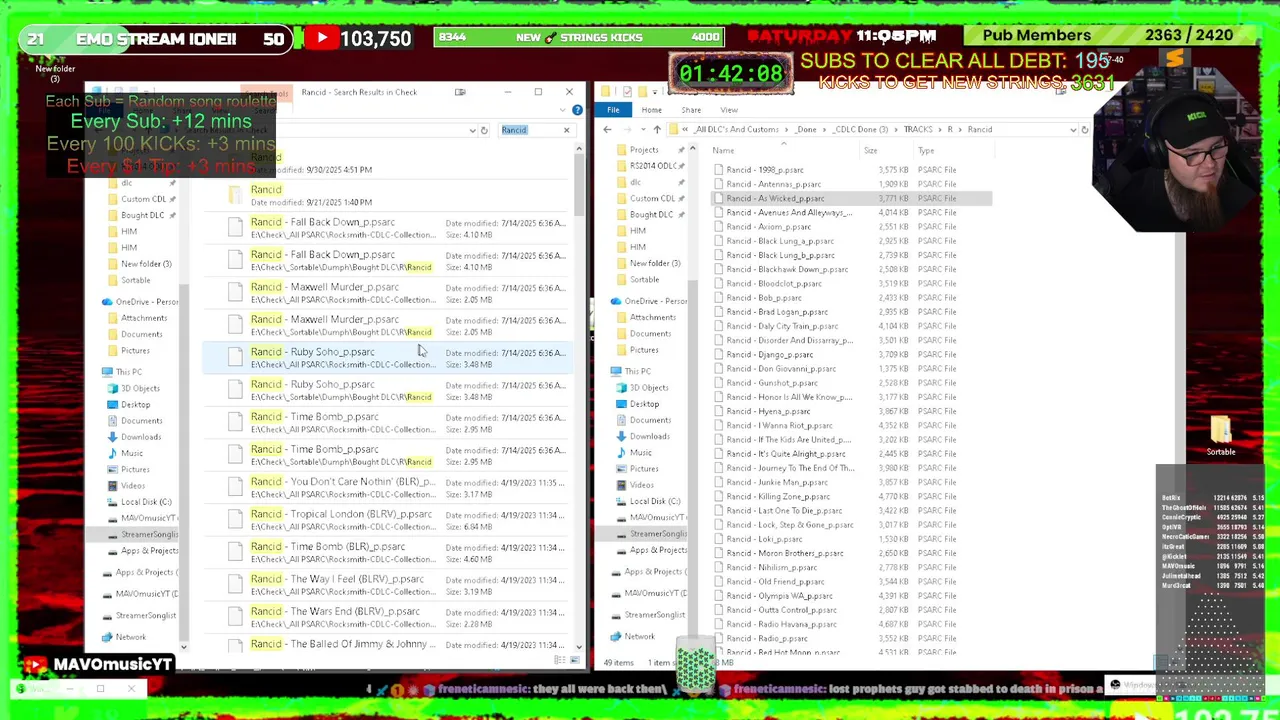Open Bought DLC in the search window sidebar
Viewport: 1280px width, 720px height.
pos(142,215)
